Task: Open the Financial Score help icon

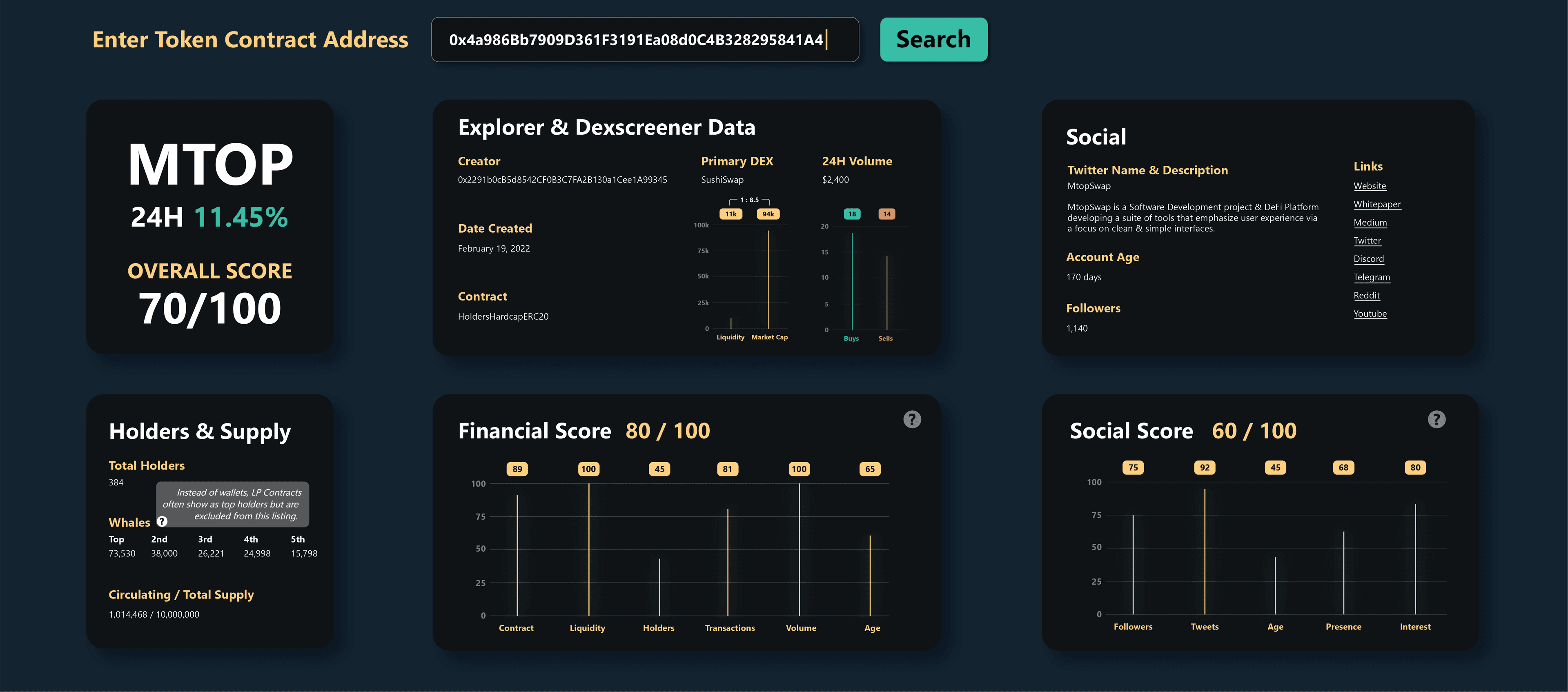Action: point(911,419)
